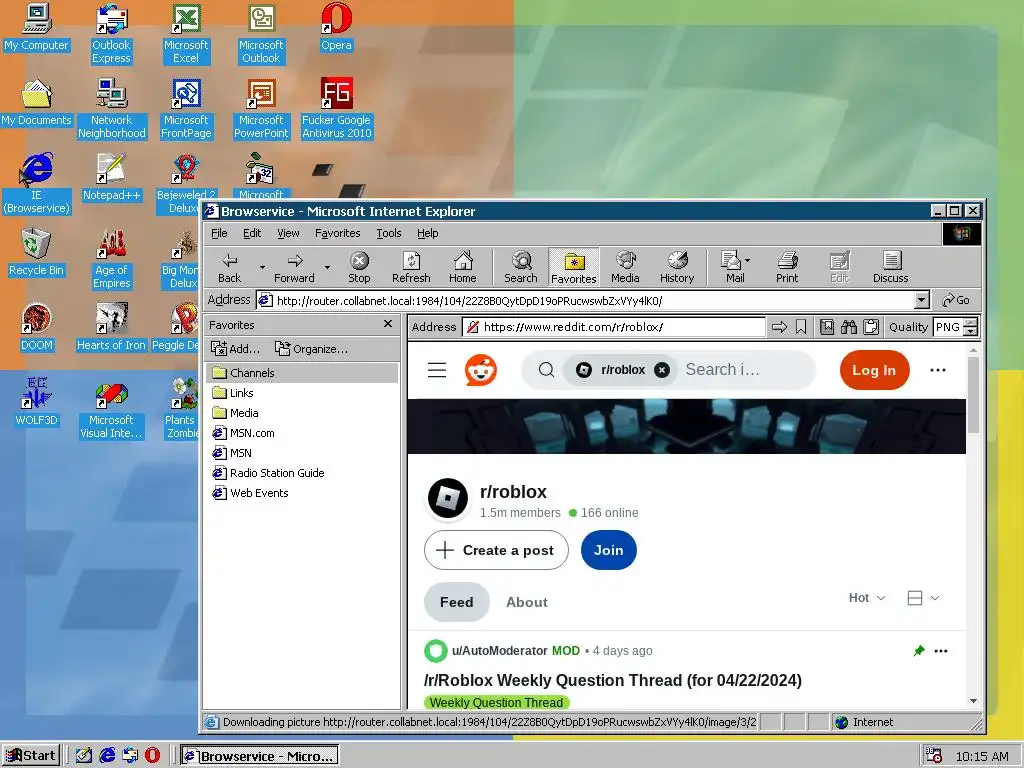Select the Recycle Bin desktop icon
Screen dimensions: 1024x768
click(36, 252)
